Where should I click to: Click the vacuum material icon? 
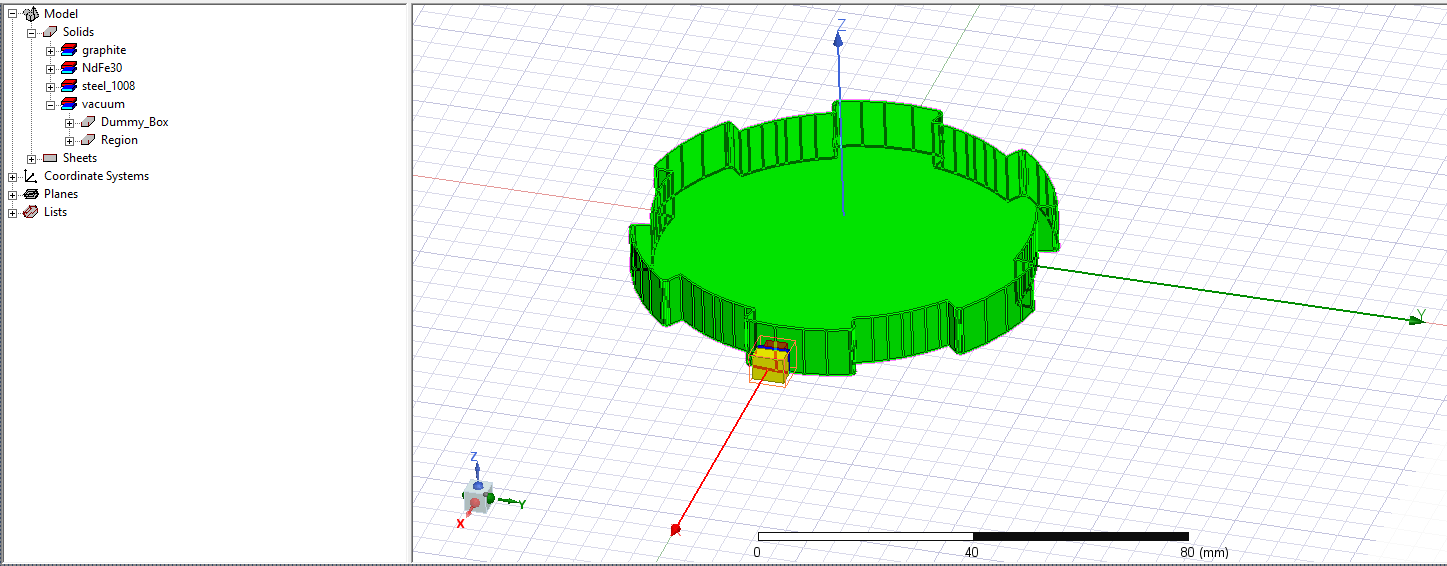coord(69,104)
